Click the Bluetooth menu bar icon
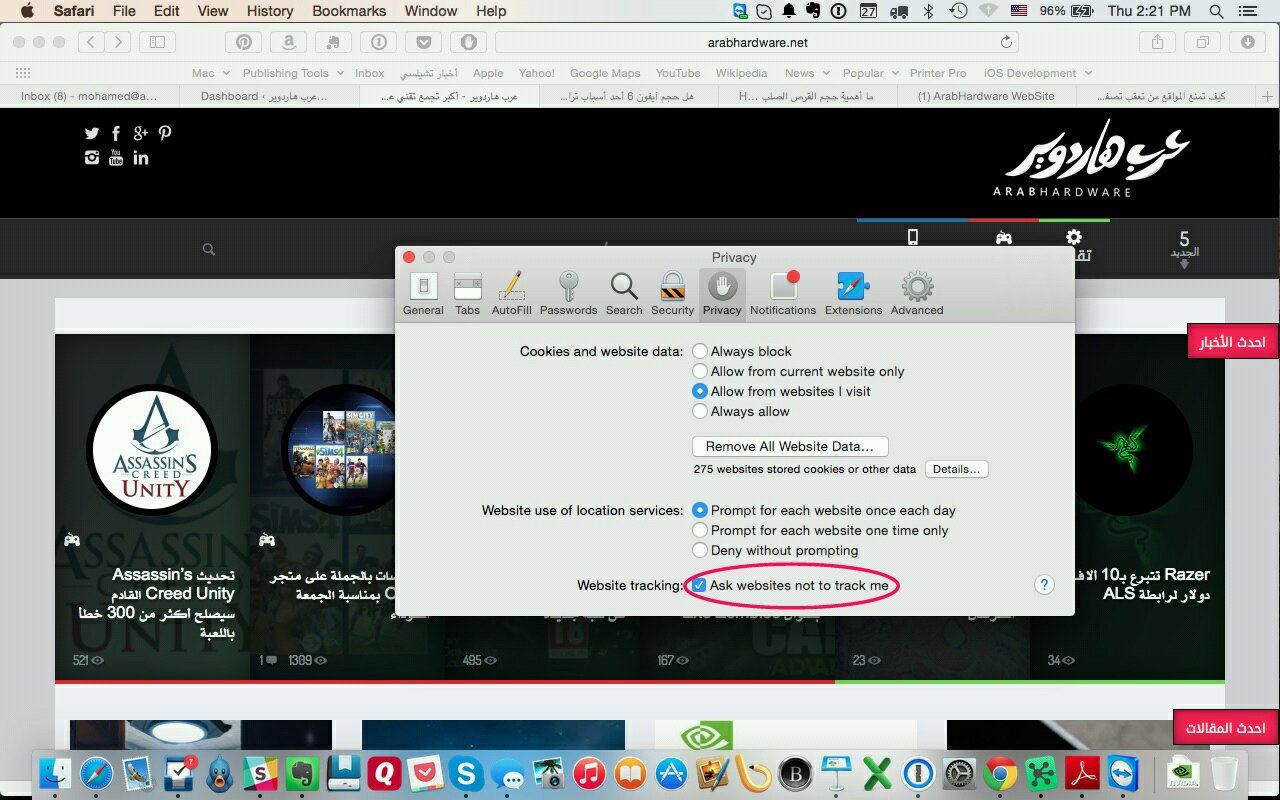This screenshot has width=1280, height=800. click(x=928, y=11)
